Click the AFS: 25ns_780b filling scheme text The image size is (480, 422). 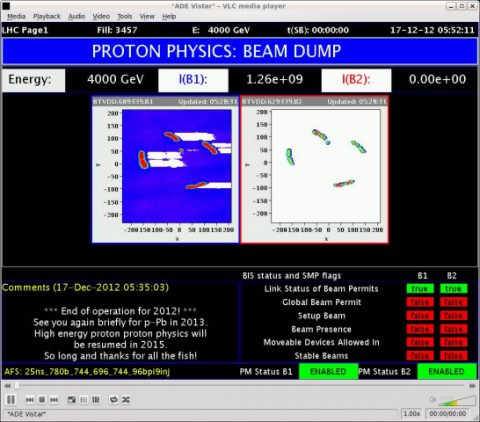point(87,371)
